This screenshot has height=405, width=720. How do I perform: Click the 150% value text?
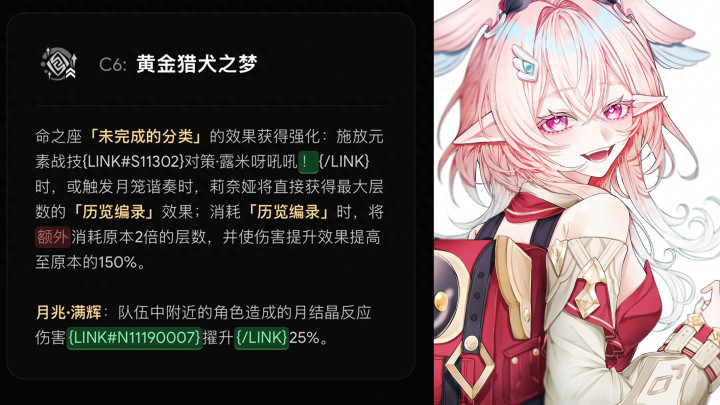[x=118, y=262]
